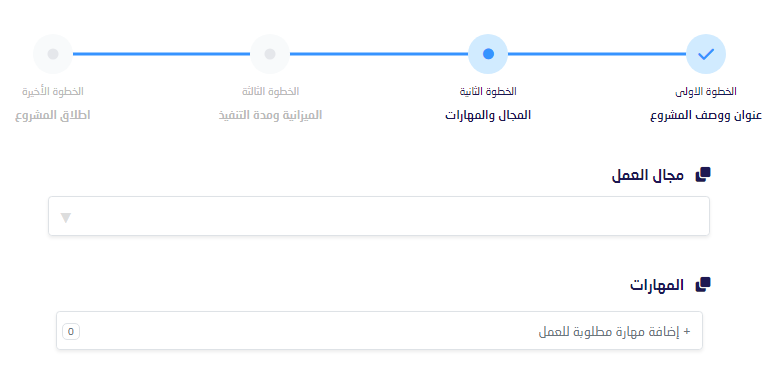Expand the مجال العمل dropdown arrow
This screenshot has height=375, width=769.
point(66,218)
